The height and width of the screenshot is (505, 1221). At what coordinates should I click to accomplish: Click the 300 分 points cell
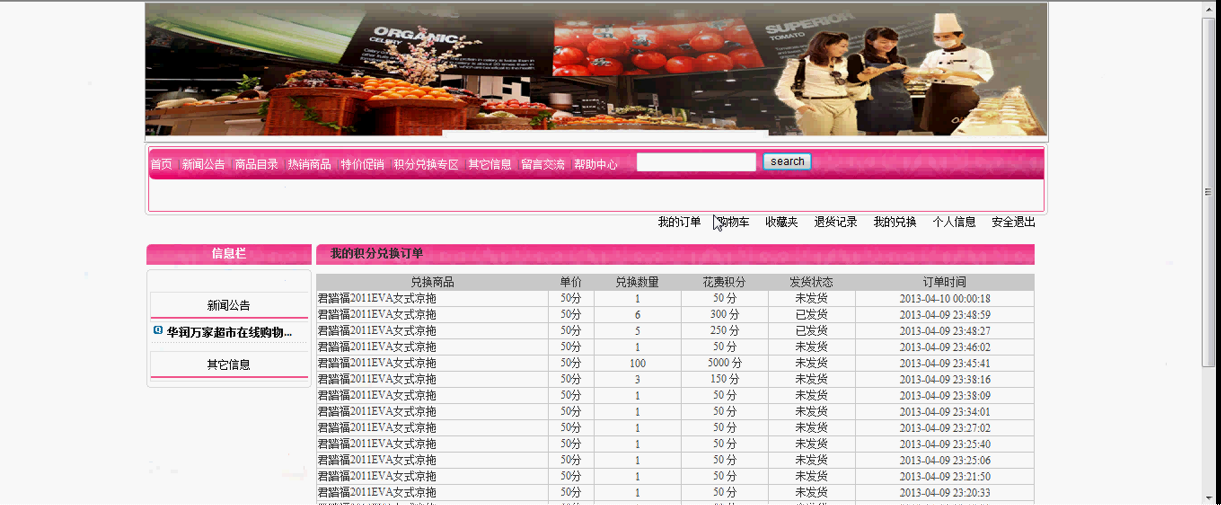(725, 315)
